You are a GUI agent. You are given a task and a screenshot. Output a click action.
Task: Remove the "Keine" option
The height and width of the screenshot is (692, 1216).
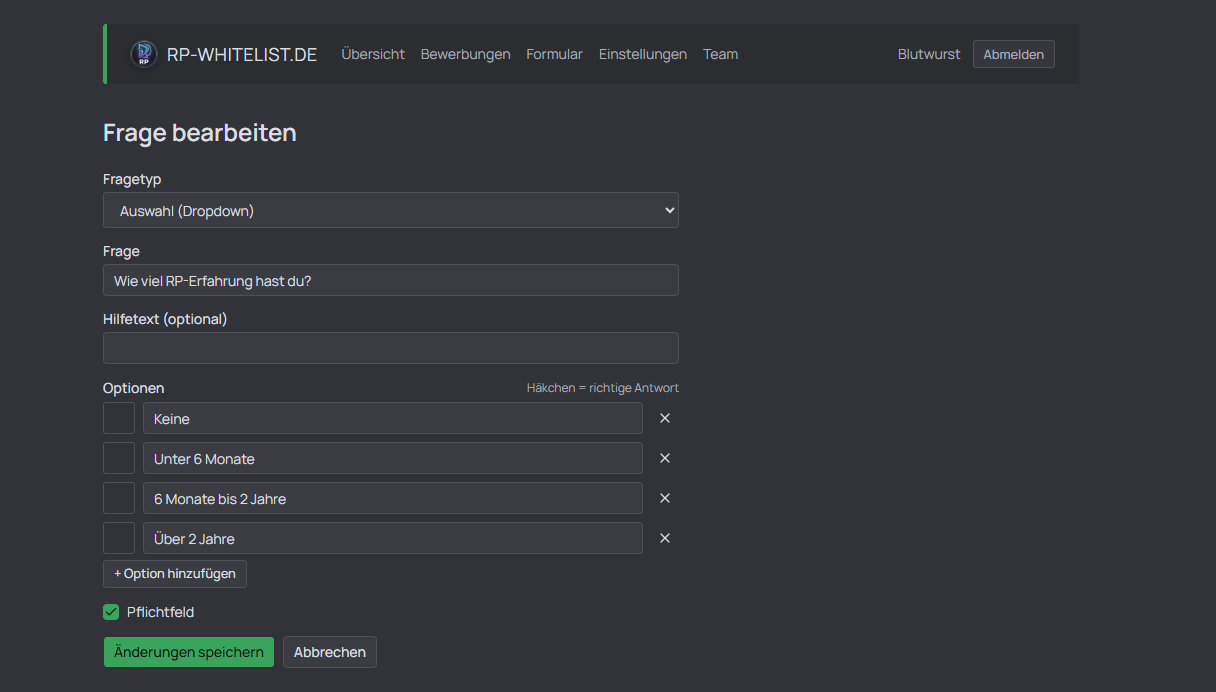[665, 418]
